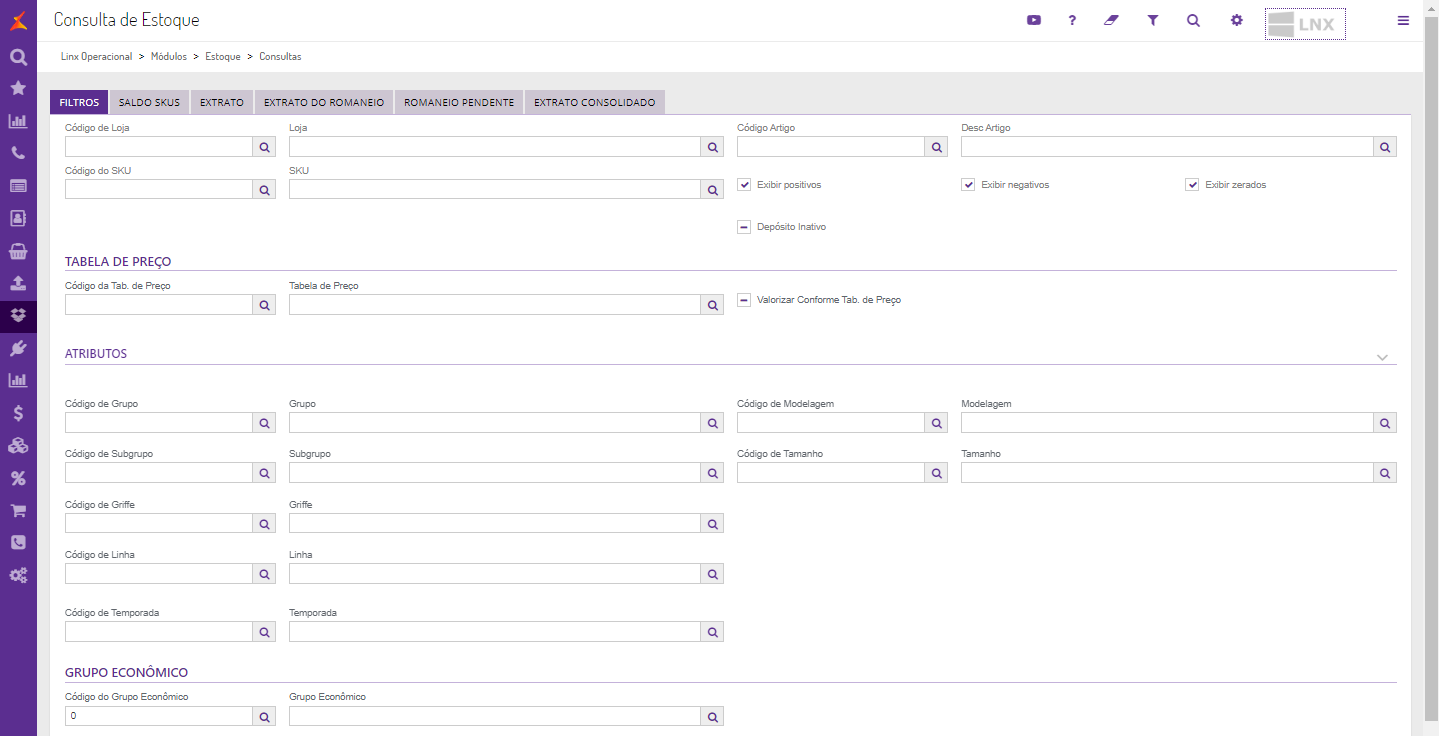Focus the Código do SKU input field
Viewport: 1439px width, 736px height.
[158, 190]
